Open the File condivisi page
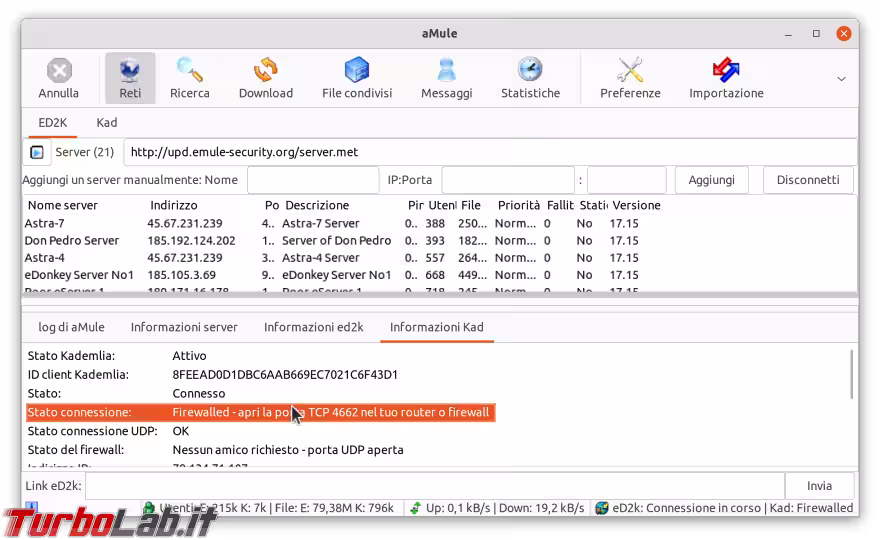The width and height of the screenshot is (880, 540). [357, 78]
